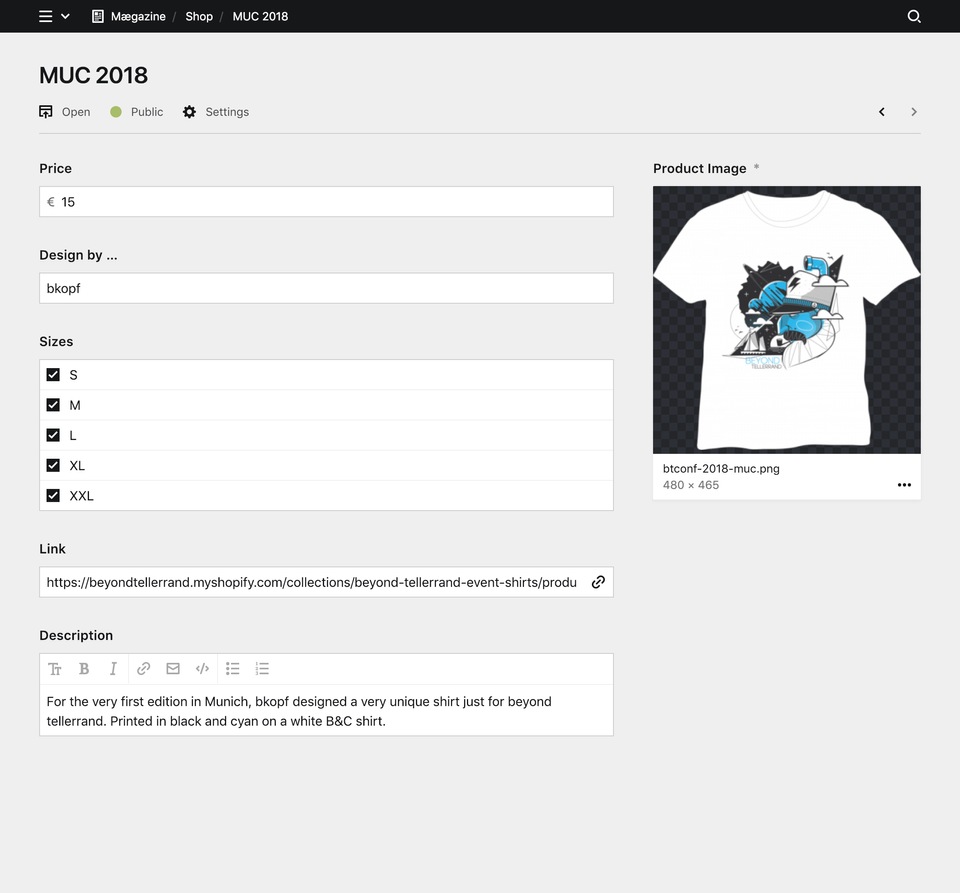Open the T-shirt product image thumbnail
Image resolution: width=960 pixels, height=893 pixels.
pos(787,320)
